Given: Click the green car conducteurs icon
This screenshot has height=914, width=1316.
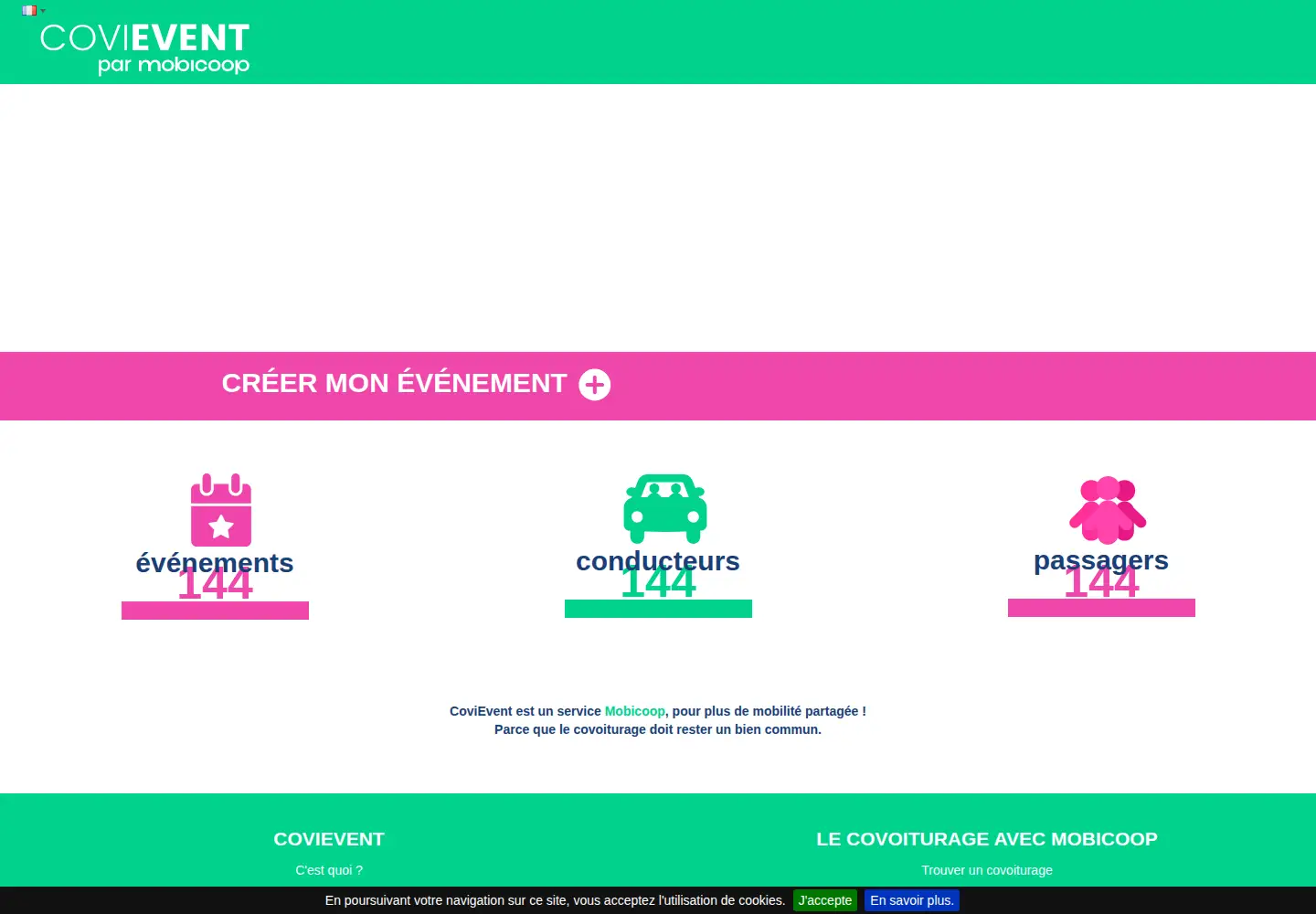Looking at the screenshot, I should pyautogui.click(x=665, y=508).
